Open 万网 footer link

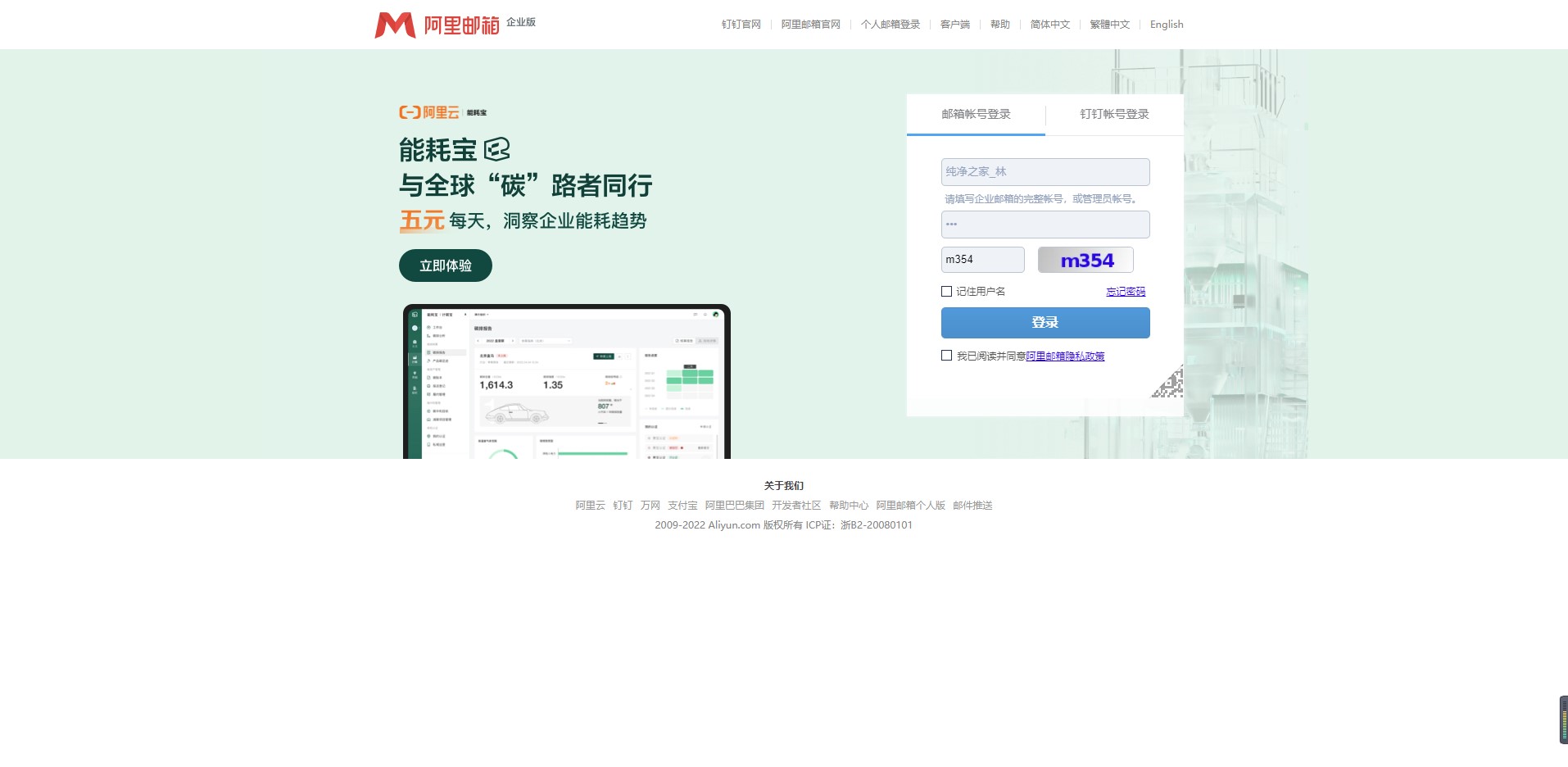(x=650, y=506)
